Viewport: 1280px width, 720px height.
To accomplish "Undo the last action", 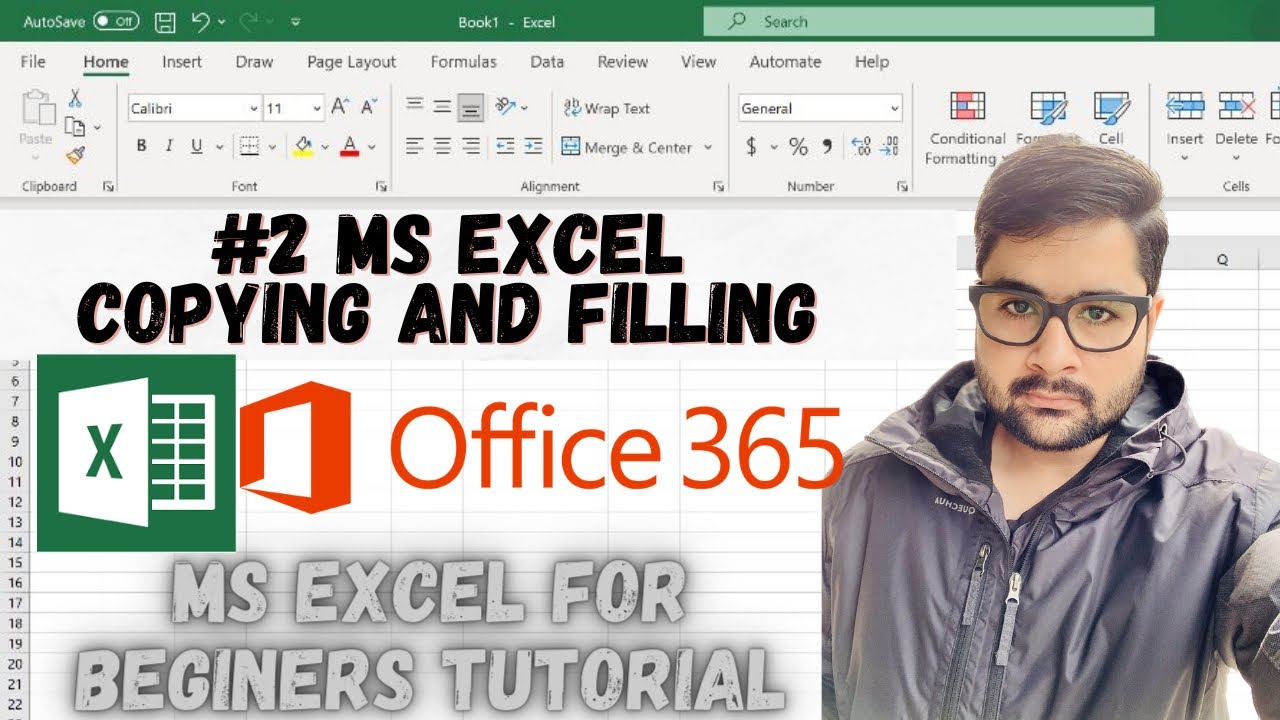I will tap(200, 21).
